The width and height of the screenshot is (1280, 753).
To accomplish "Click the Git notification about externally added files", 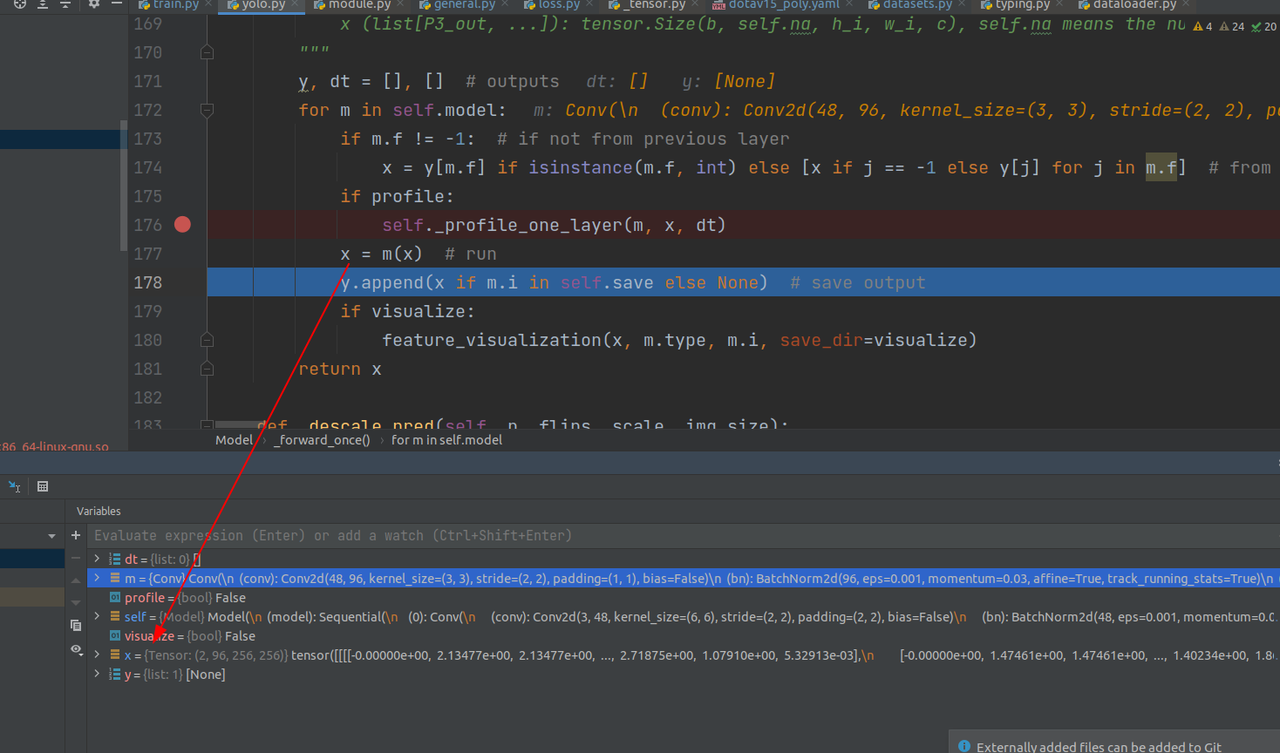I will coord(1099,746).
